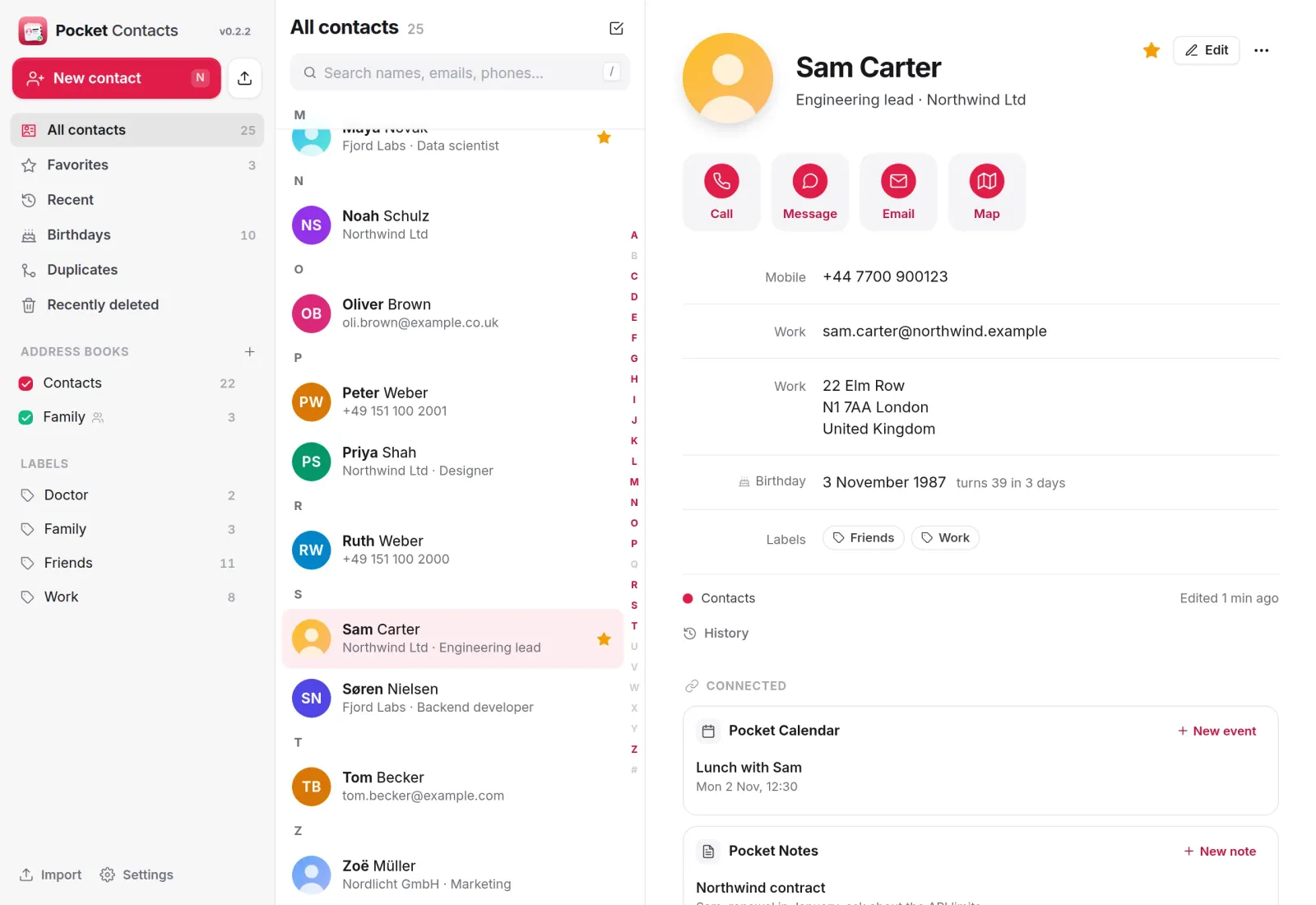
Task: Toggle the Family address book checkbox
Action: click(x=25, y=417)
